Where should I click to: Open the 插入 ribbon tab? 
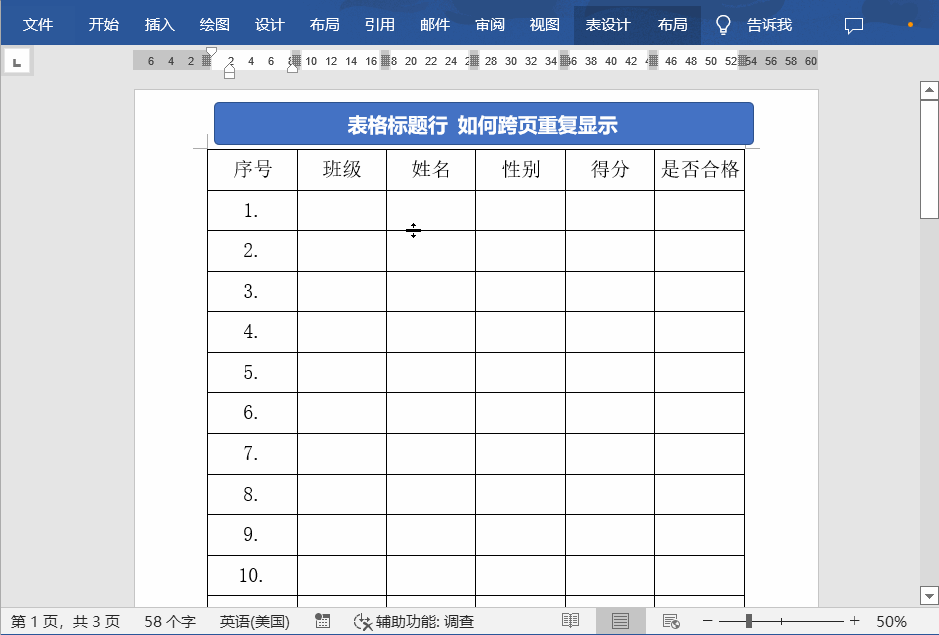(159, 25)
